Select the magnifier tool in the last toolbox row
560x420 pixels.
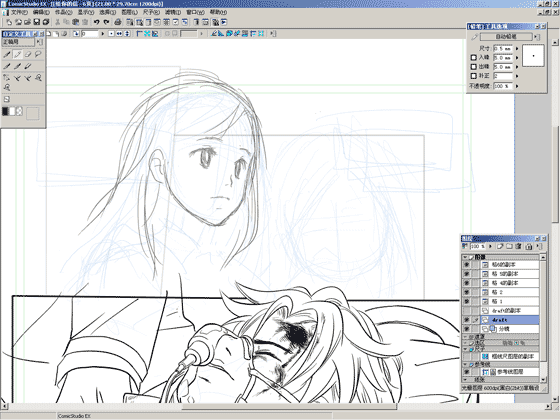7,88
